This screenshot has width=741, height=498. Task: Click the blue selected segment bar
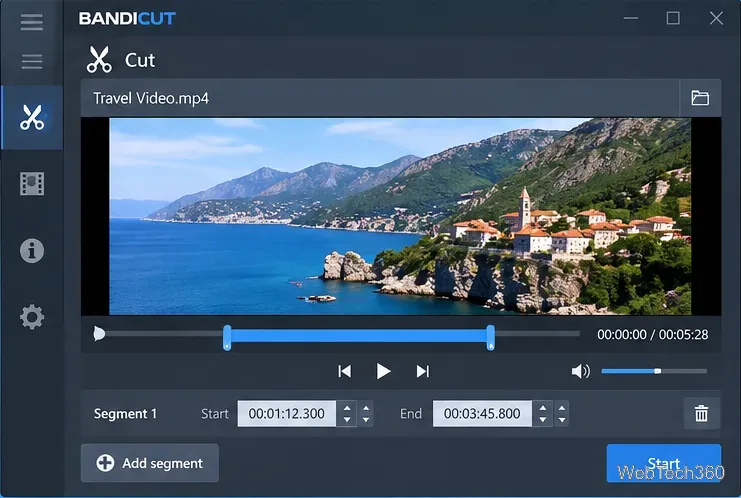[359, 336]
